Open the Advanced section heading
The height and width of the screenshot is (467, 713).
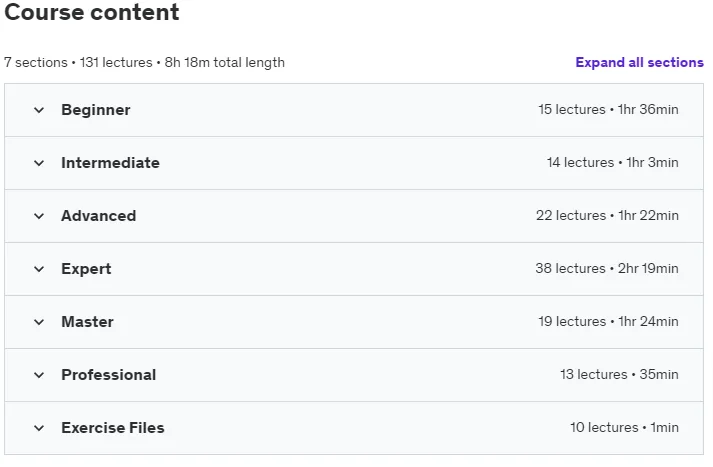point(99,216)
